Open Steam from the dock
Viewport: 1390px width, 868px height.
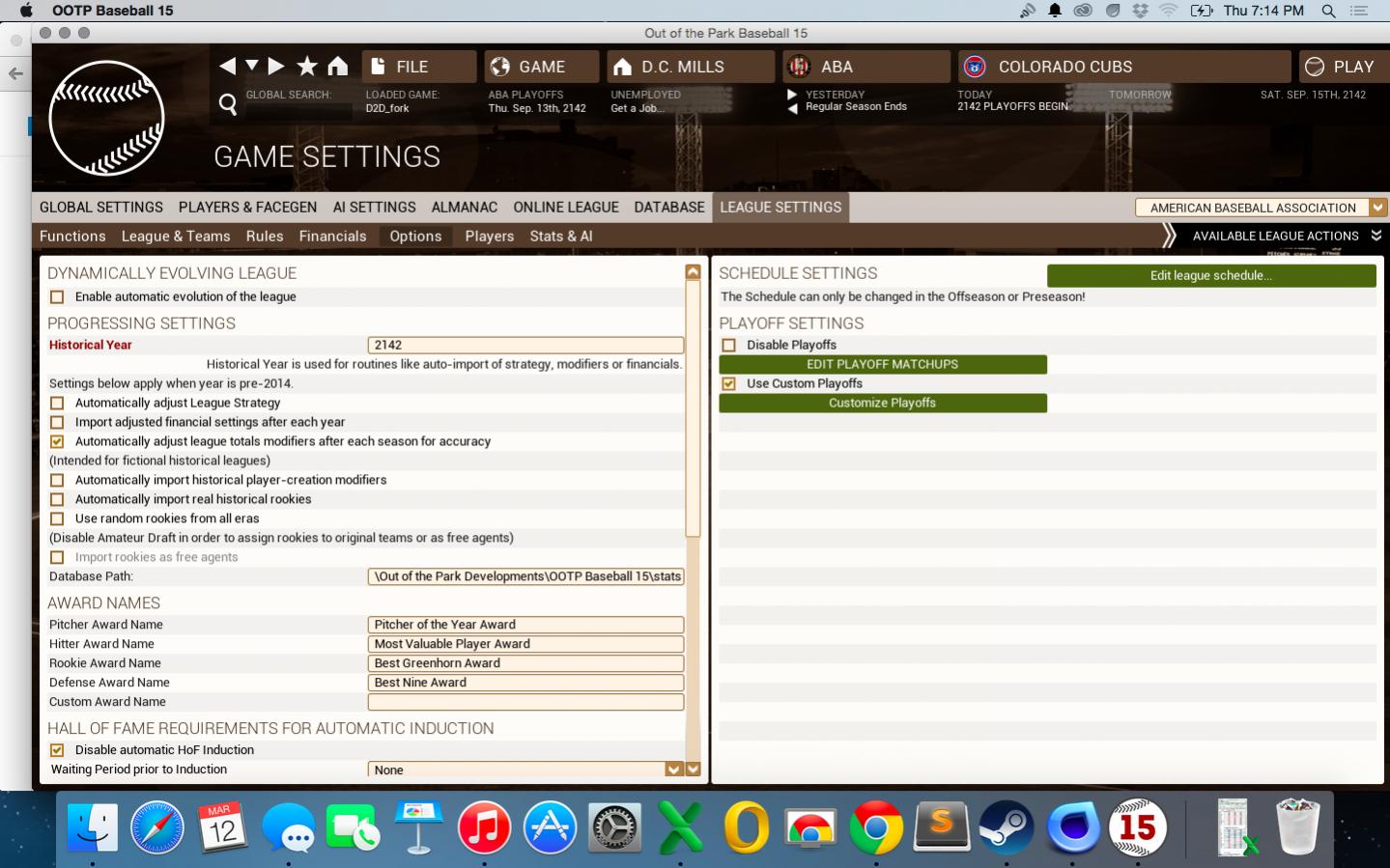coord(1006,828)
